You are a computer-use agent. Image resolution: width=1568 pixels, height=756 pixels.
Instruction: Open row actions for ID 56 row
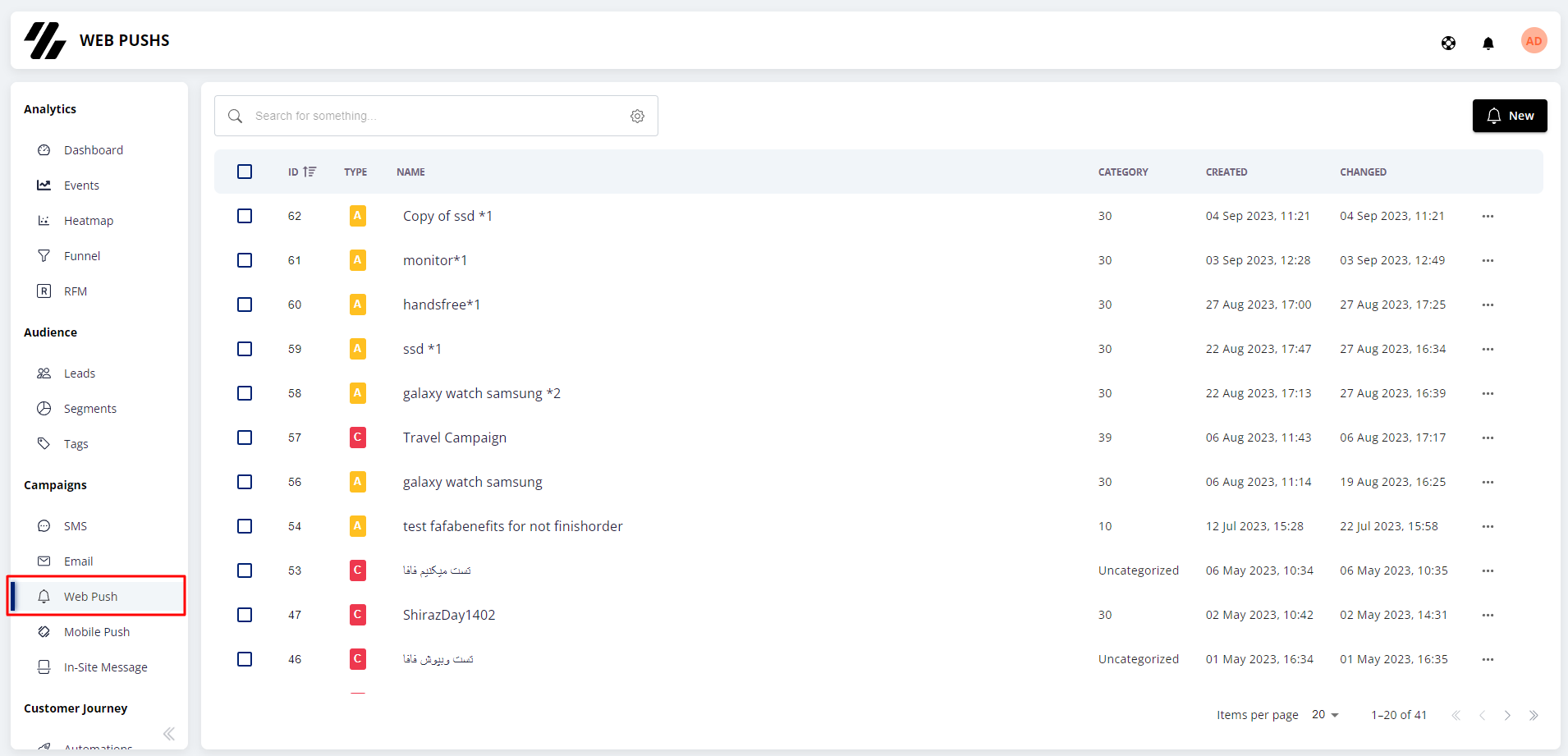point(1488,482)
